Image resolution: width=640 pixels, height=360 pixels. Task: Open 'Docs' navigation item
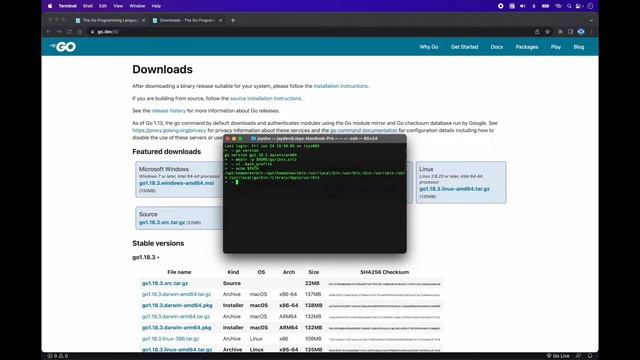(497, 47)
